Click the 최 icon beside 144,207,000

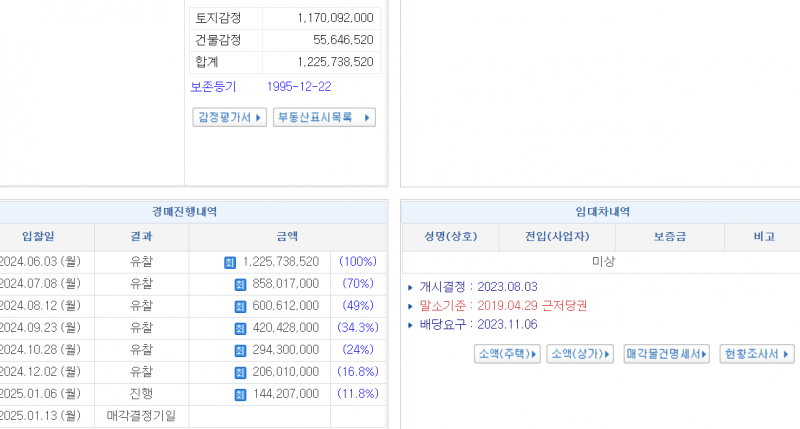(240, 394)
